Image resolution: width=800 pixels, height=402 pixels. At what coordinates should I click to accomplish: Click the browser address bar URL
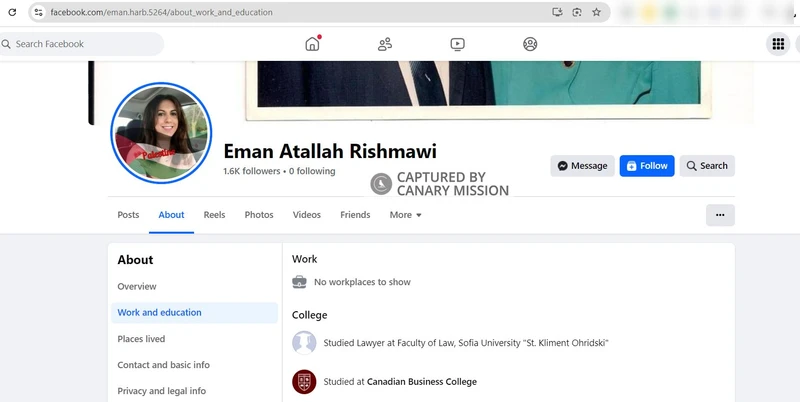tap(161, 12)
